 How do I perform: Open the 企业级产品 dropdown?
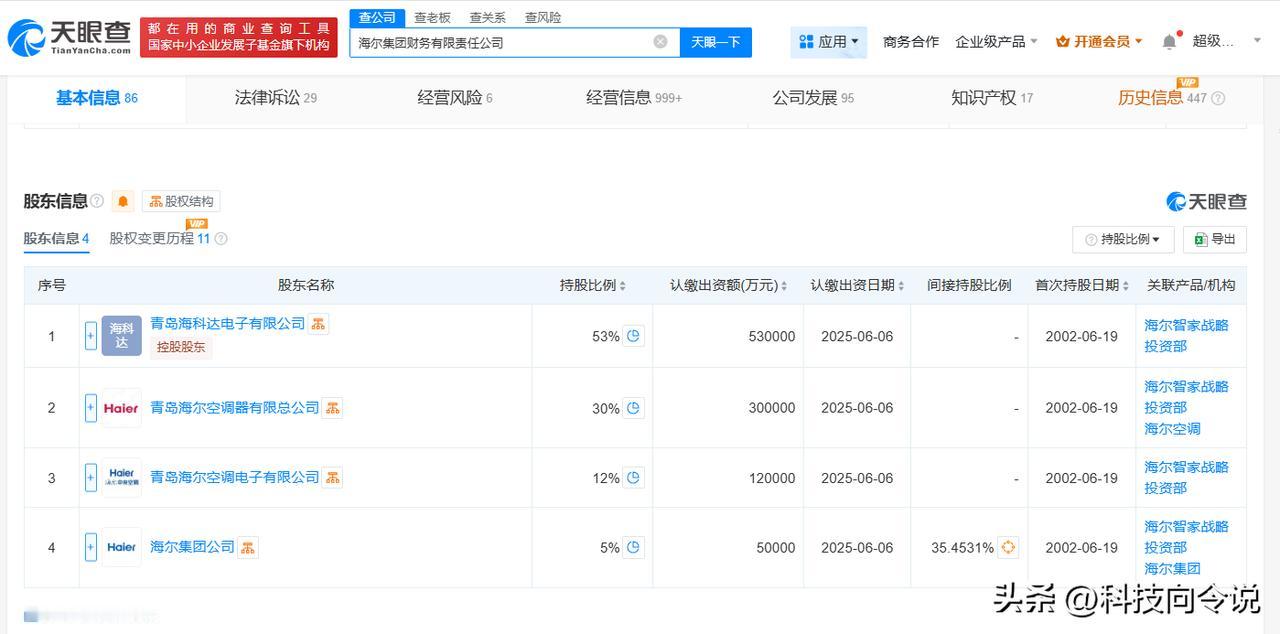click(x=996, y=42)
